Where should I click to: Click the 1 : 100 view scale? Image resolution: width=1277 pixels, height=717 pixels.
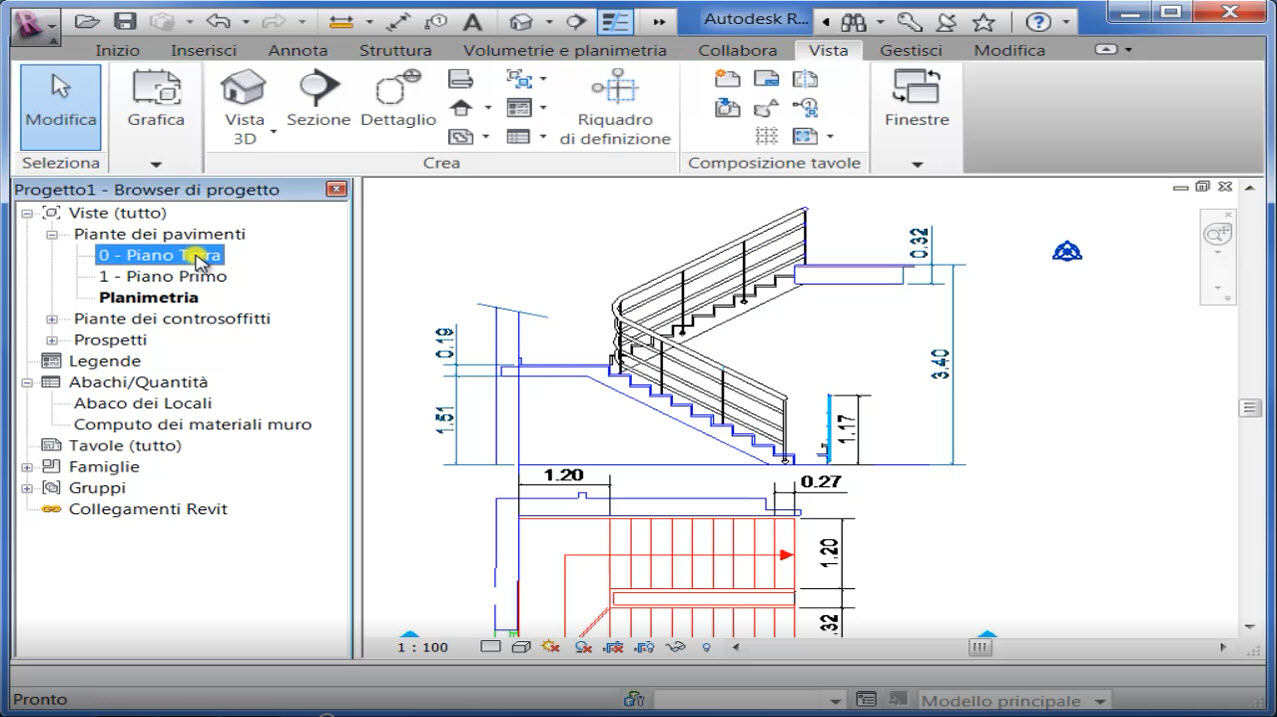tap(423, 647)
